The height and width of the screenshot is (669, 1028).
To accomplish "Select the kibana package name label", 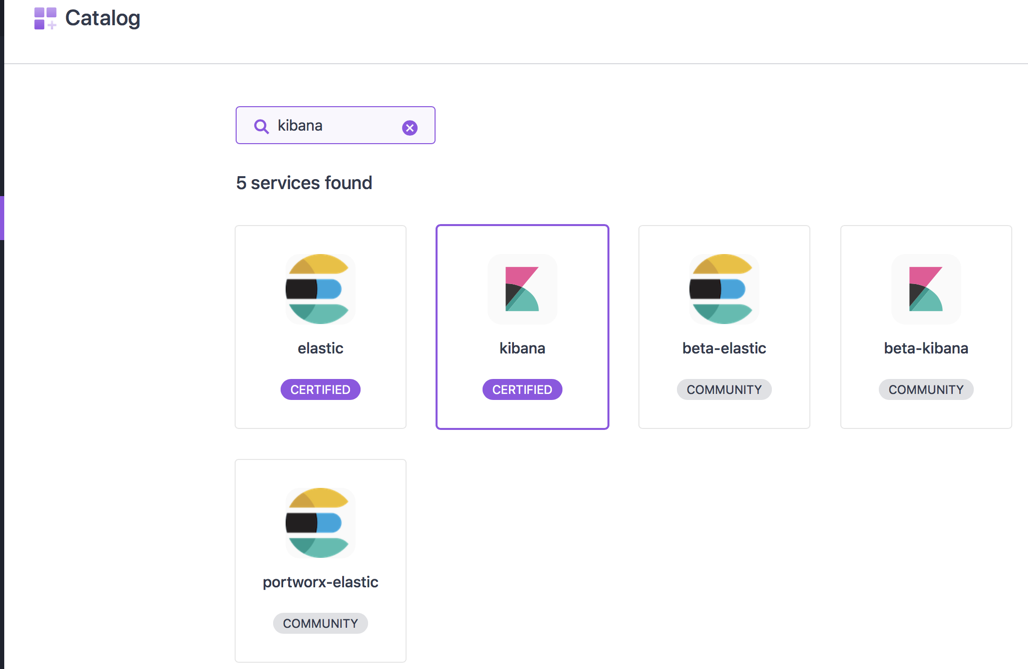I will (x=522, y=348).
